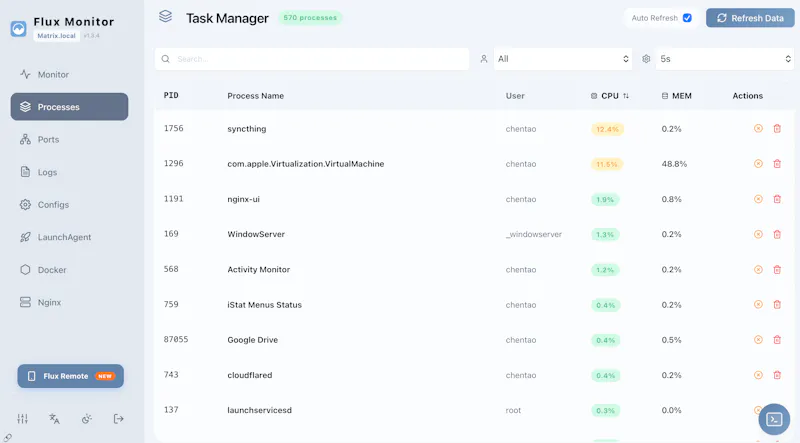Stop the Activity Monitor process
The height and width of the screenshot is (443, 800).
[x=758, y=269]
